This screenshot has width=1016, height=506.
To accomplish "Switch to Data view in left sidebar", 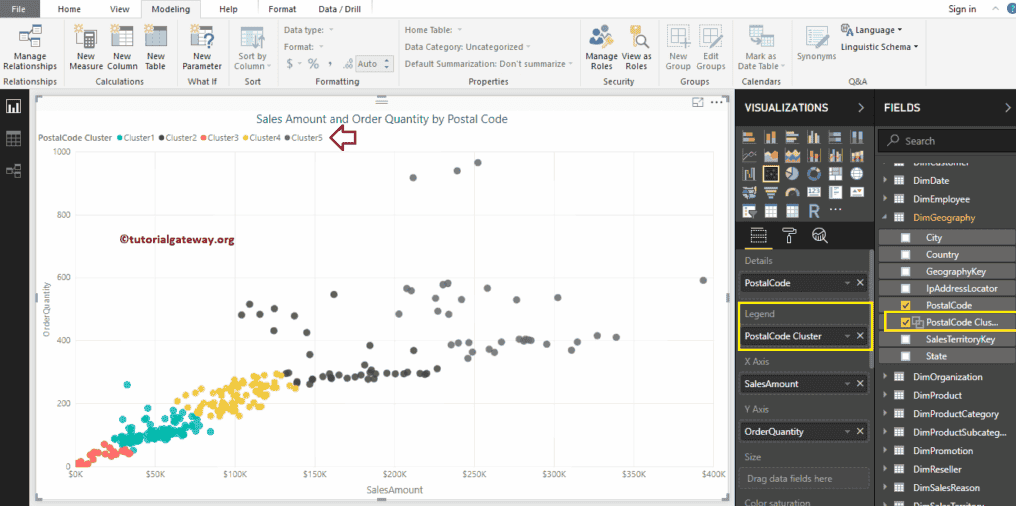I will click(14, 139).
